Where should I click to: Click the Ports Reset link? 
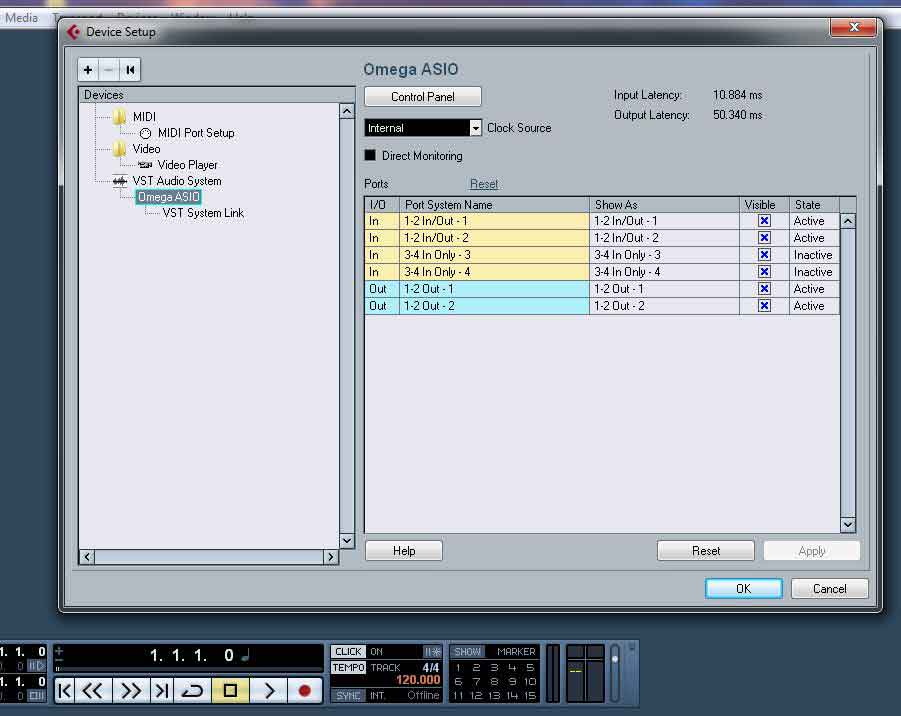click(484, 184)
